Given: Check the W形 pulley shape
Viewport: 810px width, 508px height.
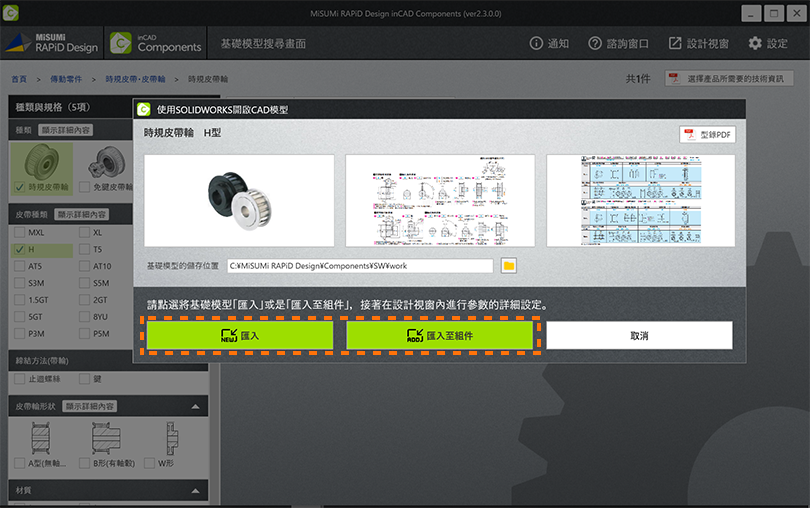Looking at the screenshot, I should pos(150,463).
